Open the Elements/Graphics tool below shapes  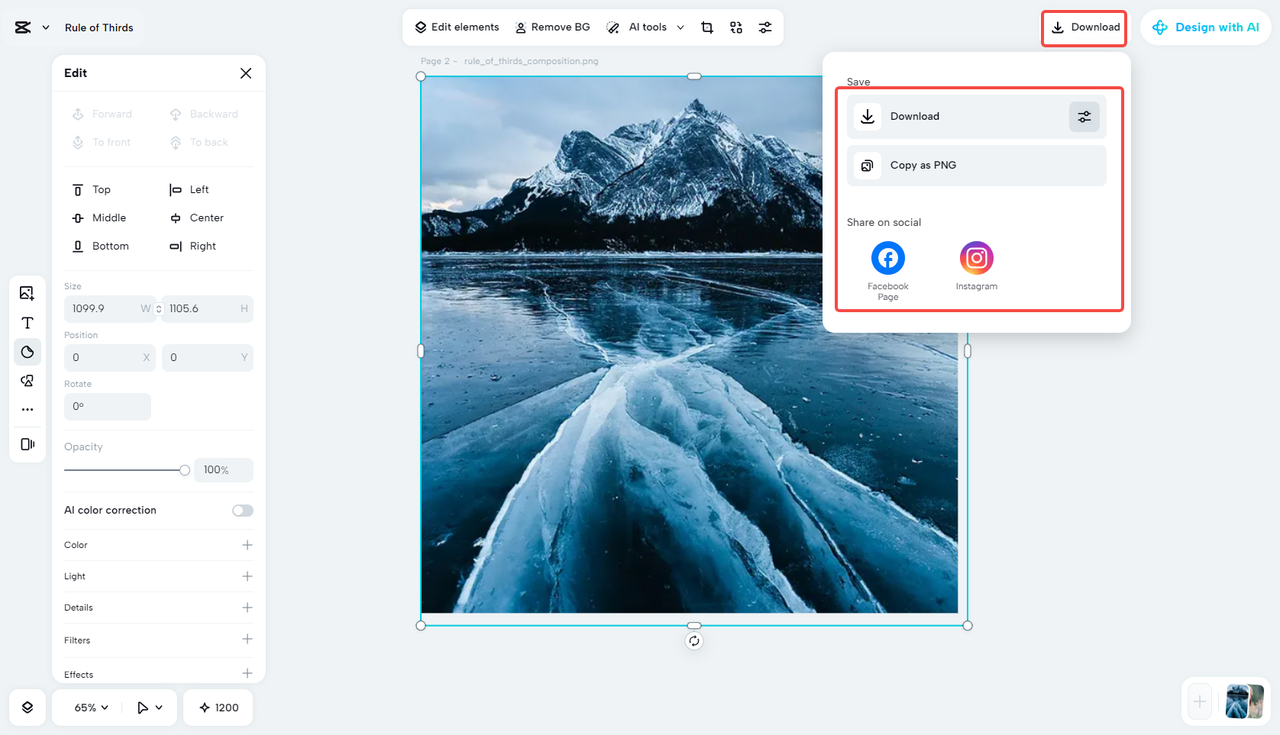[27, 380]
